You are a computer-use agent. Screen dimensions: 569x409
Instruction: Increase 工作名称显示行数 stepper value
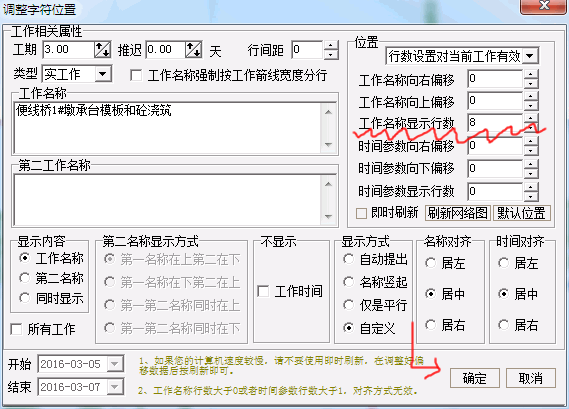[x=531, y=118]
